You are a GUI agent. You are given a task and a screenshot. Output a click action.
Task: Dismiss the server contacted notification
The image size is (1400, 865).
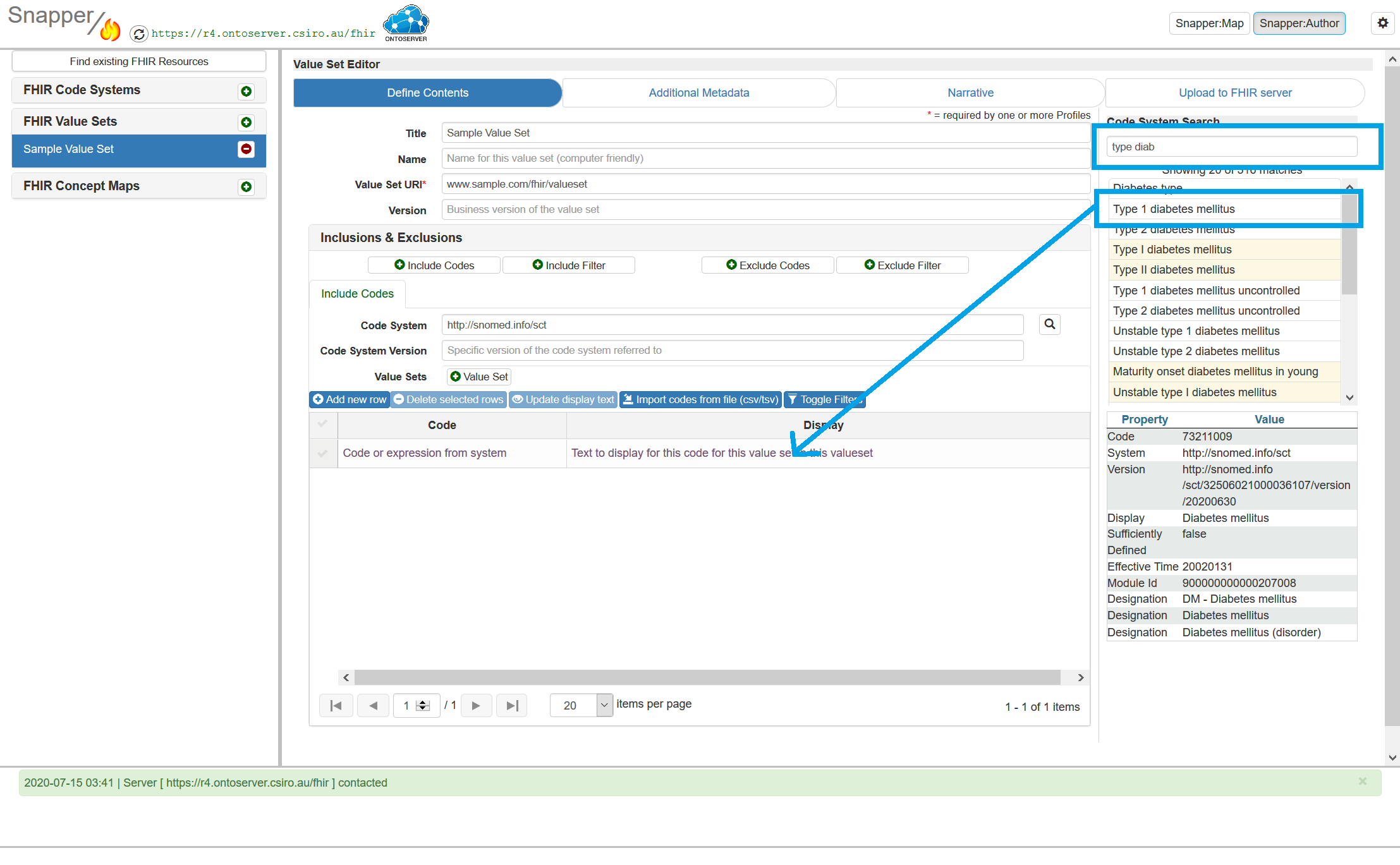[1363, 782]
